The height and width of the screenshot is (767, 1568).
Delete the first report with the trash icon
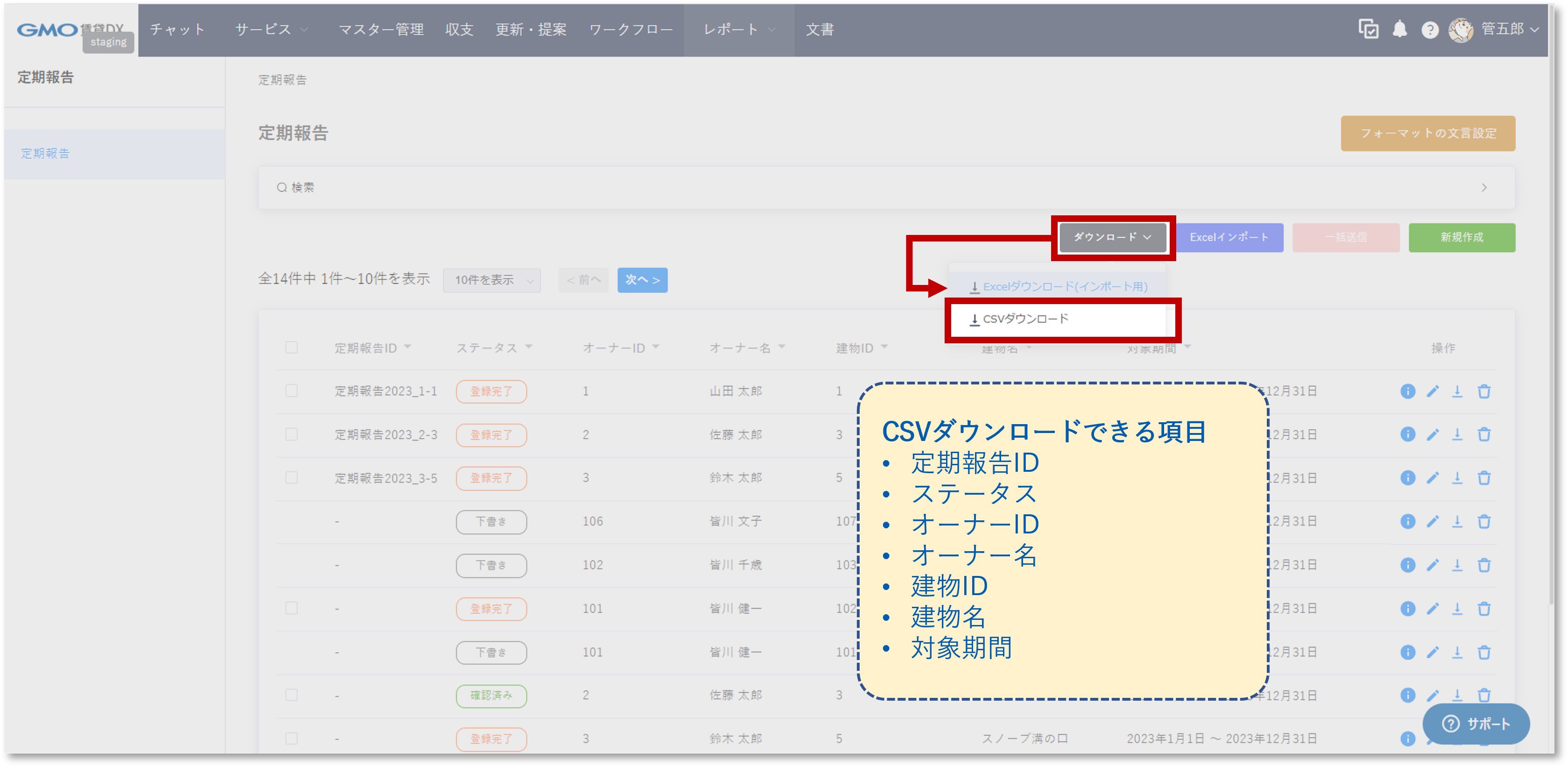[1484, 391]
